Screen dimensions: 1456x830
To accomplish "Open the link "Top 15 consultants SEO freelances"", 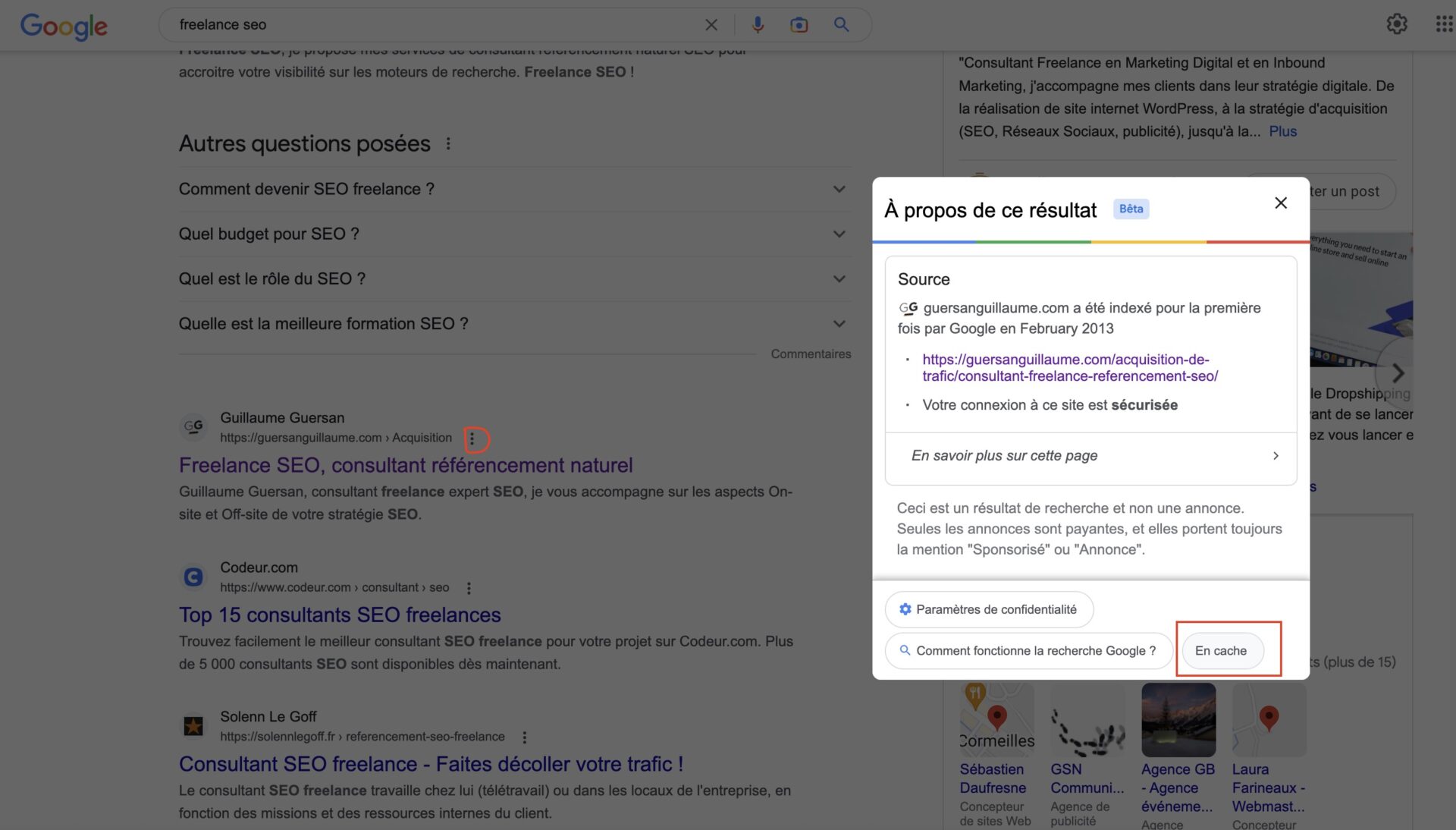I will [339, 615].
